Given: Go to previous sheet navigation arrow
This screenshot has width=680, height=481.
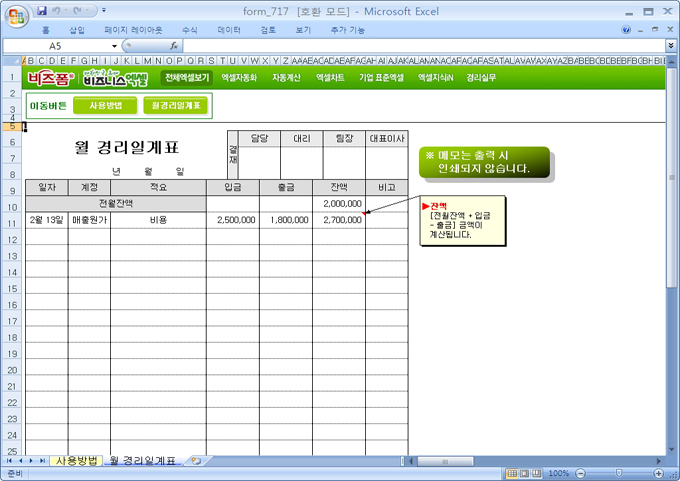Looking at the screenshot, I should [x=20, y=461].
